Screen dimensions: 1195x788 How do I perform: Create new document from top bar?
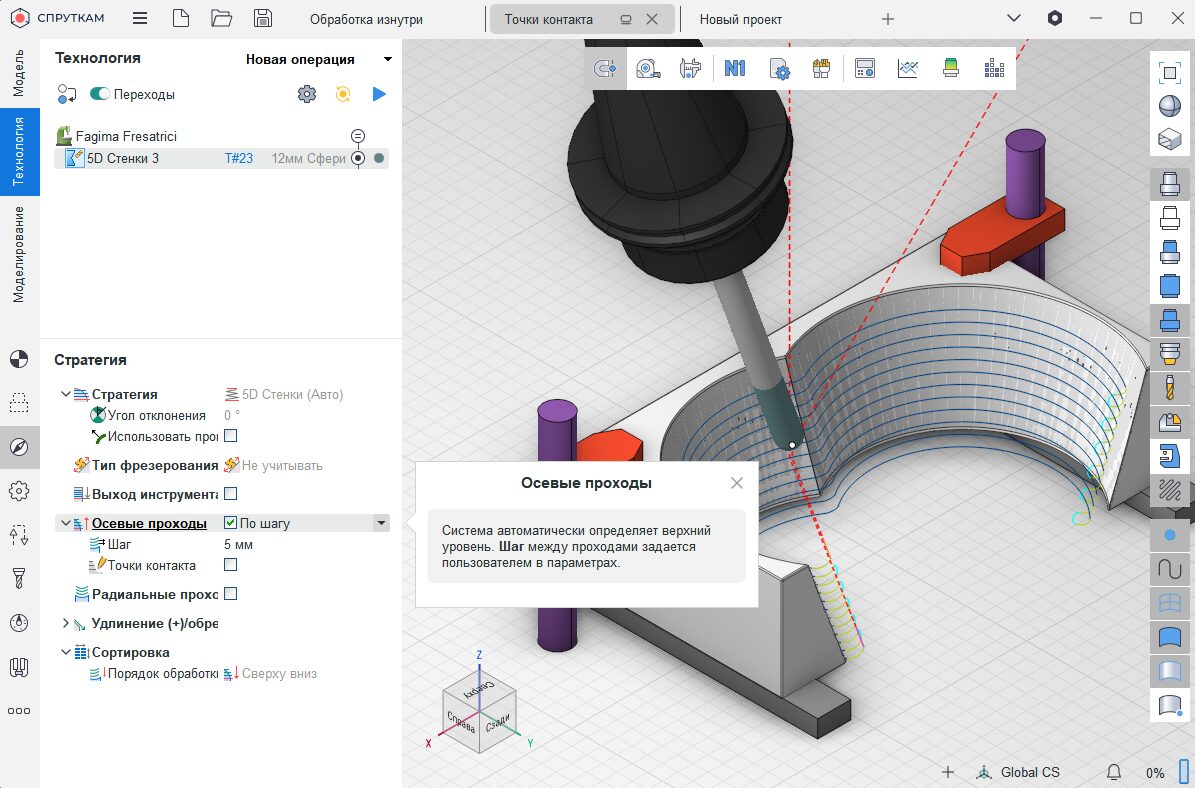pos(180,18)
